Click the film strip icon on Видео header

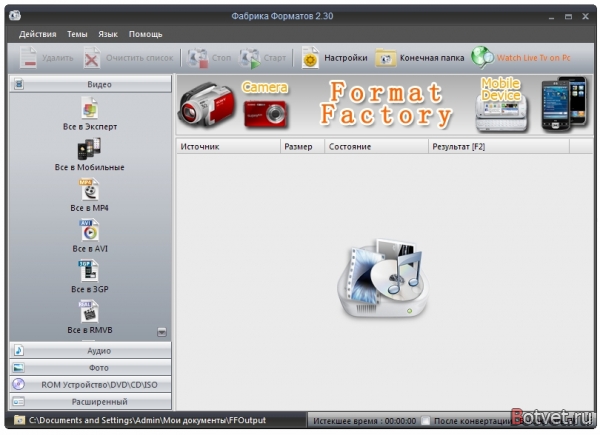point(19,84)
